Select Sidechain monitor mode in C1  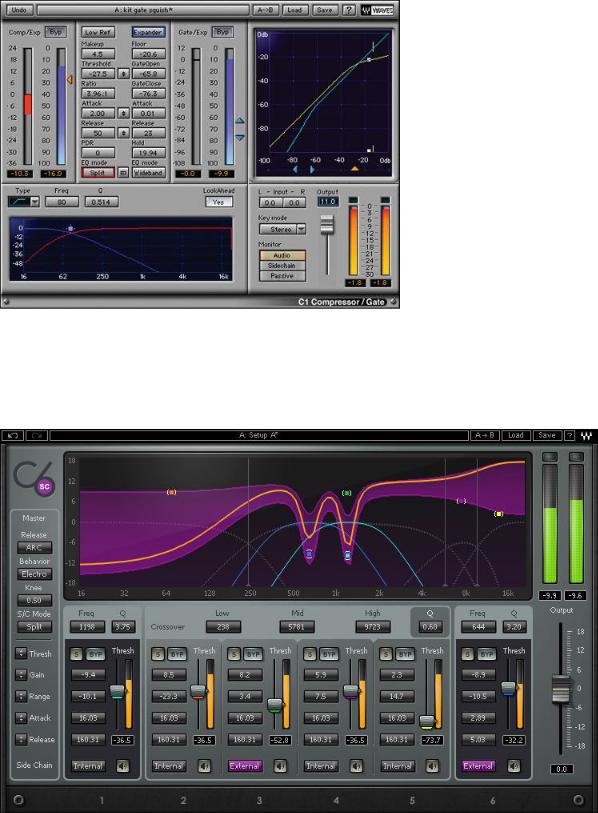click(x=282, y=265)
